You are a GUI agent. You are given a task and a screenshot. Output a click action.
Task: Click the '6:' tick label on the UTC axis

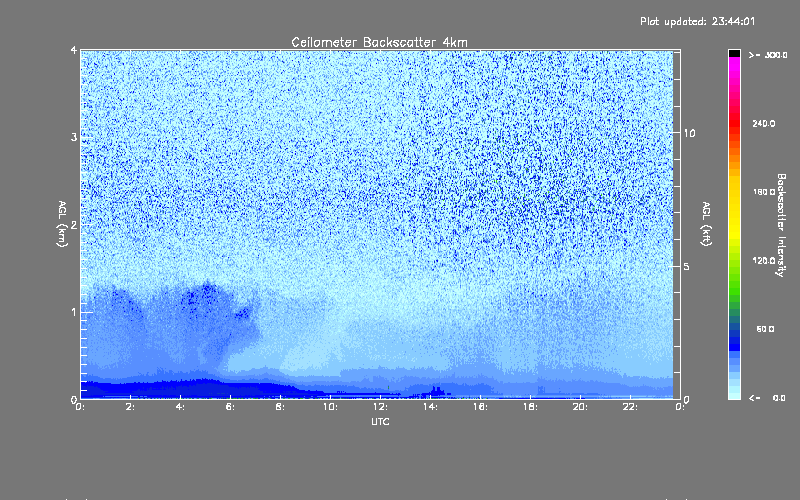coord(230,407)
